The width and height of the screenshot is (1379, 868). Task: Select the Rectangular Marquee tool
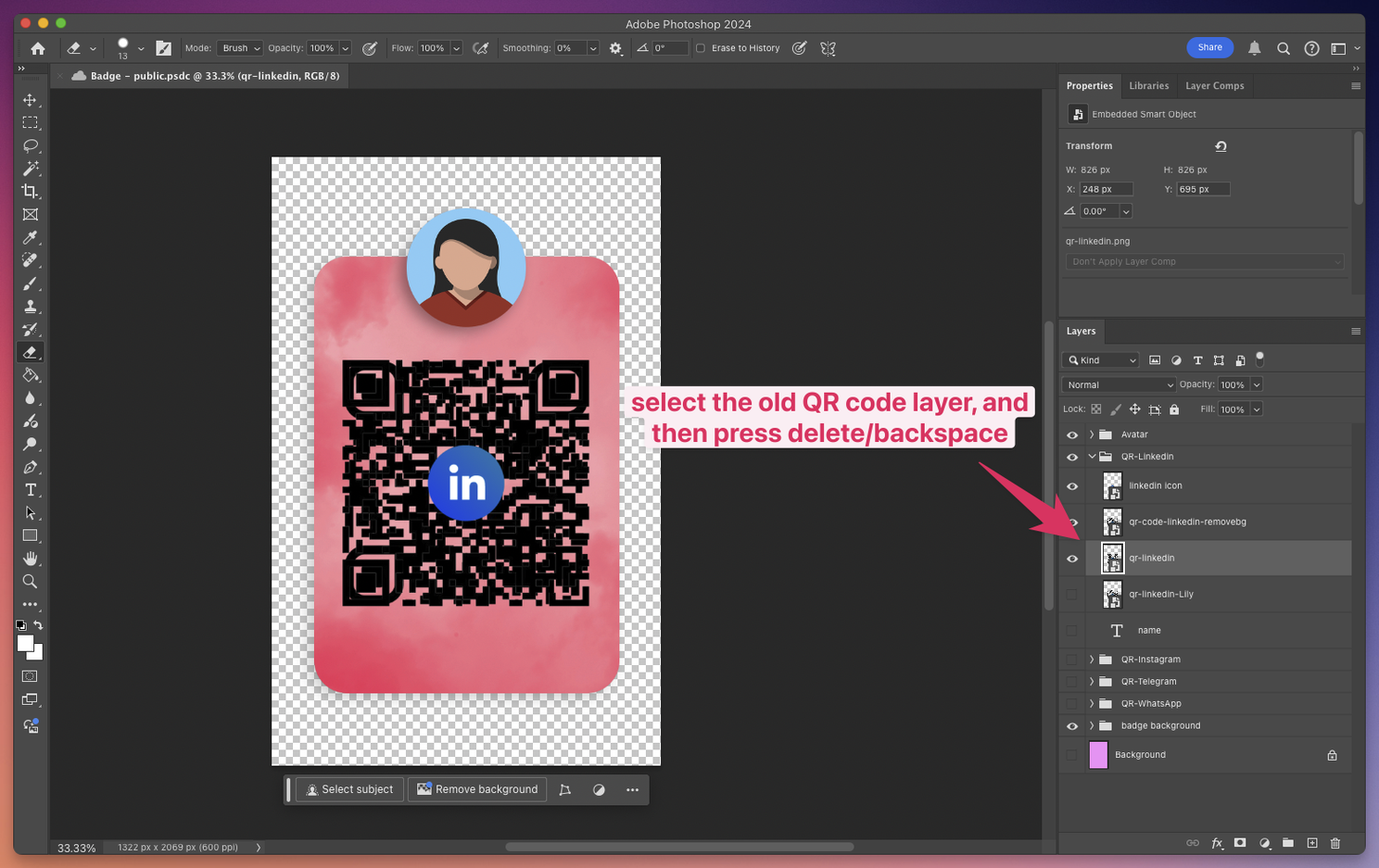[31, 122]
